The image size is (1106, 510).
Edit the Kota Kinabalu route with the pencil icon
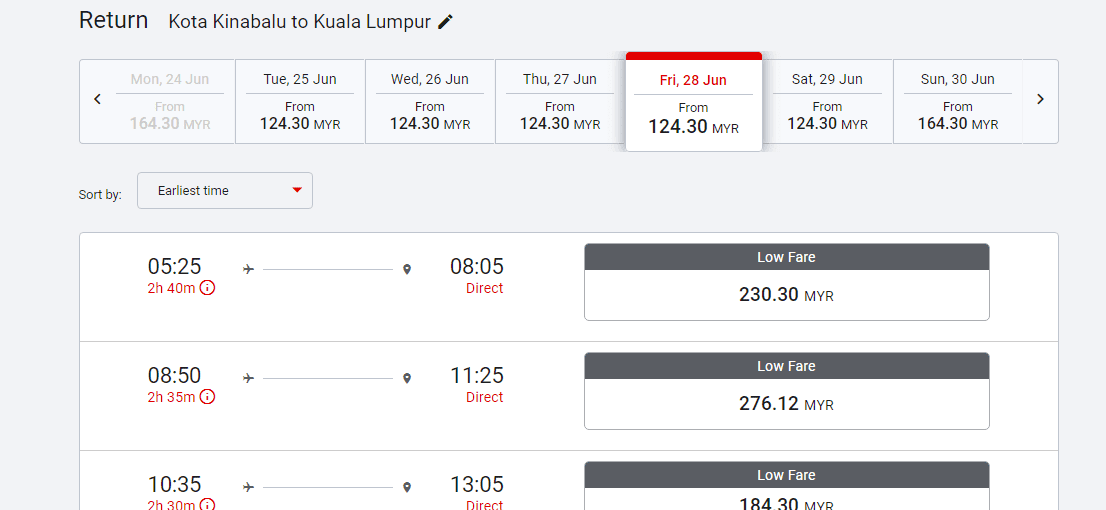coord(444,22)
